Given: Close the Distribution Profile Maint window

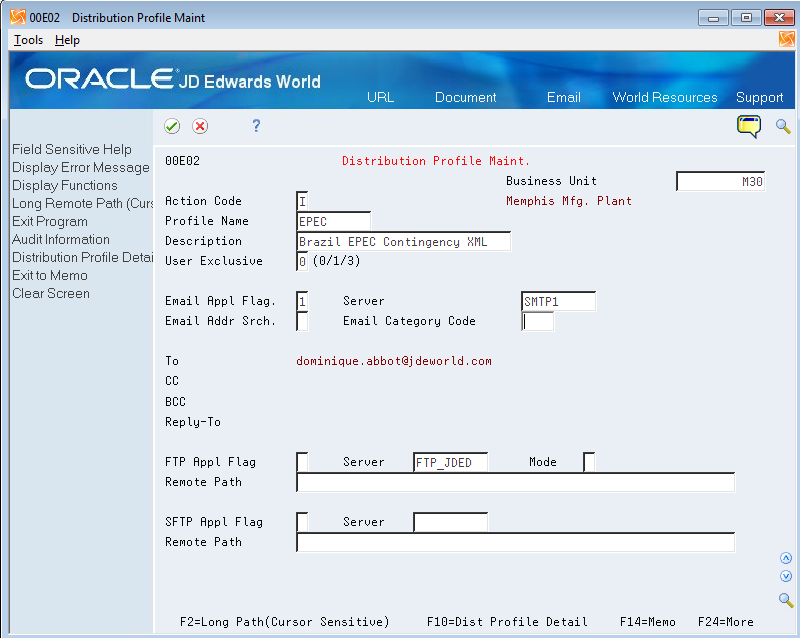Looking at the screenshot, I should pyautogui.click(x=779, y=18).
